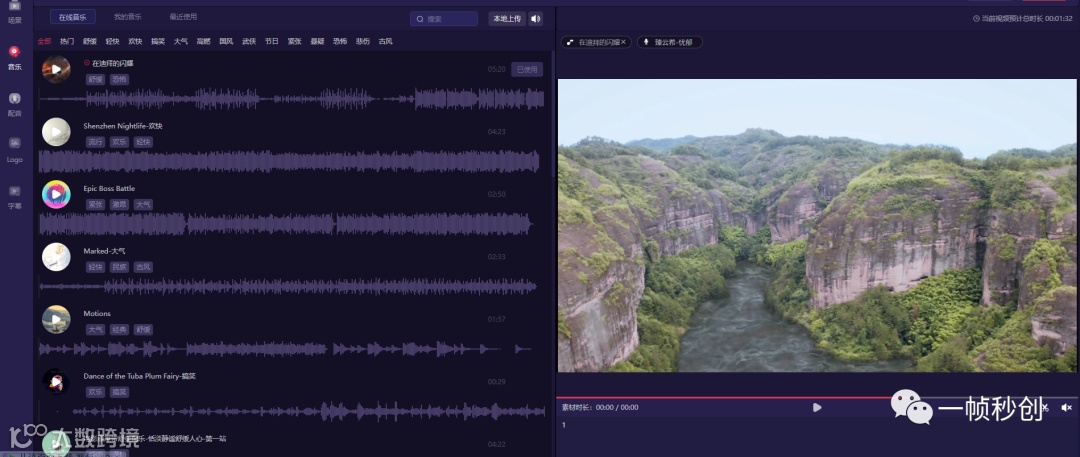Filter music by 武侠 category
This screenshot has height=457, width=1080.
[249, 41]
